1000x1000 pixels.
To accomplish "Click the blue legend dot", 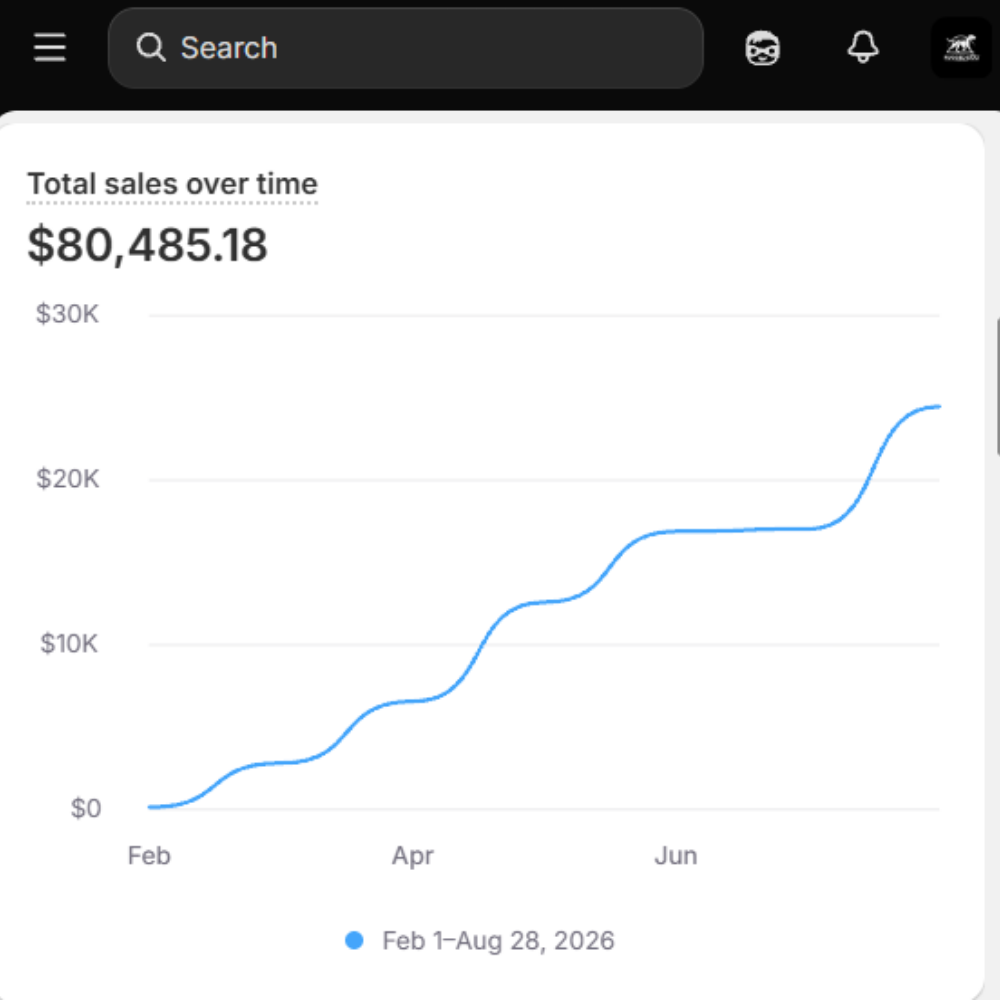I will (354, 940).
